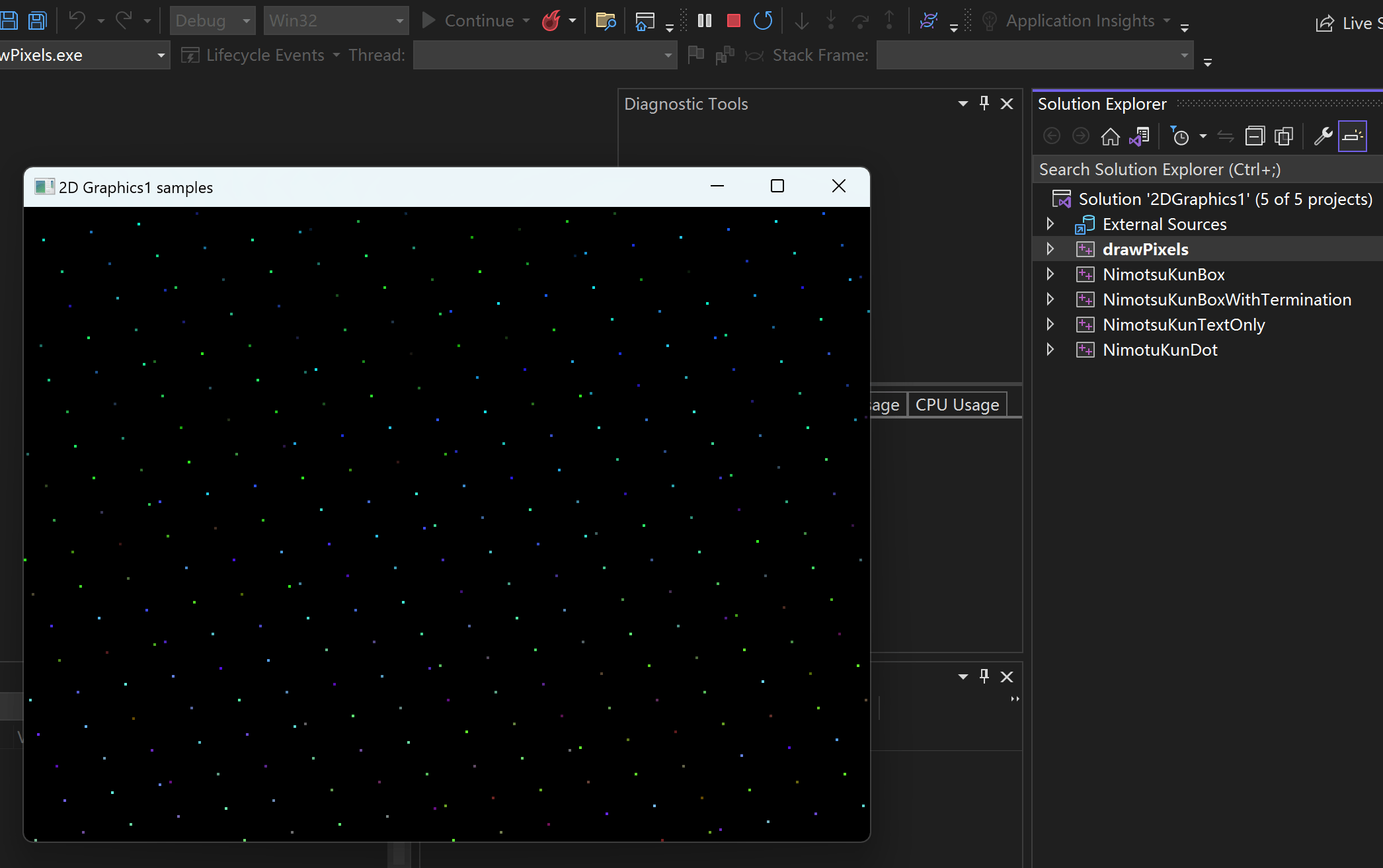Open the Thread combo box
The image size is (1383, 868).
coord(545,55)
